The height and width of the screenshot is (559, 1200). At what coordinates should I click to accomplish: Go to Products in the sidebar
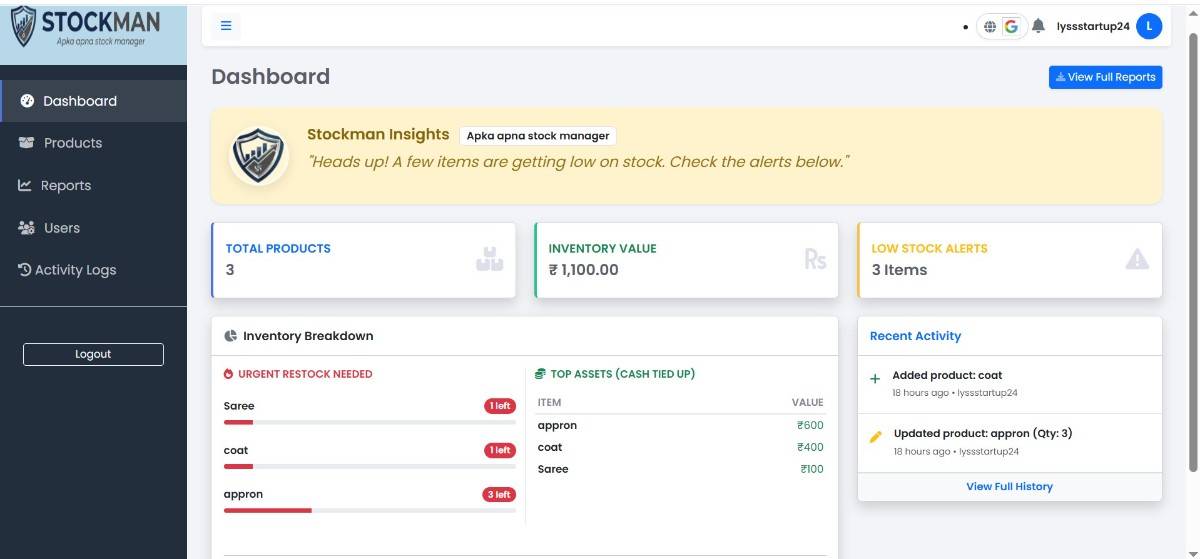tap(73, 143)
